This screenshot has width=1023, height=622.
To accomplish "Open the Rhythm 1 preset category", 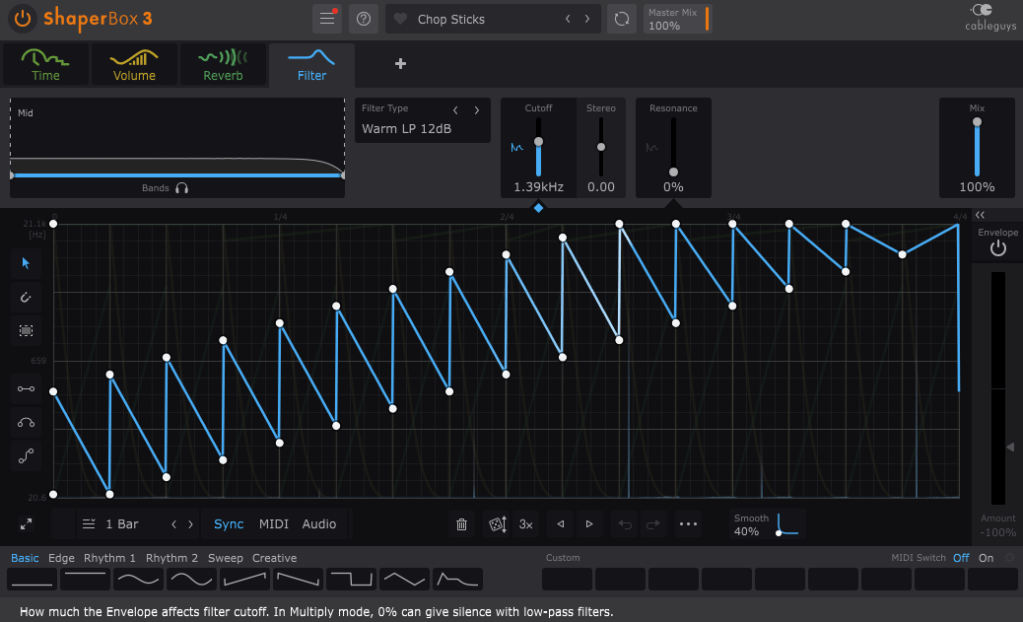I will pos(109,558).
